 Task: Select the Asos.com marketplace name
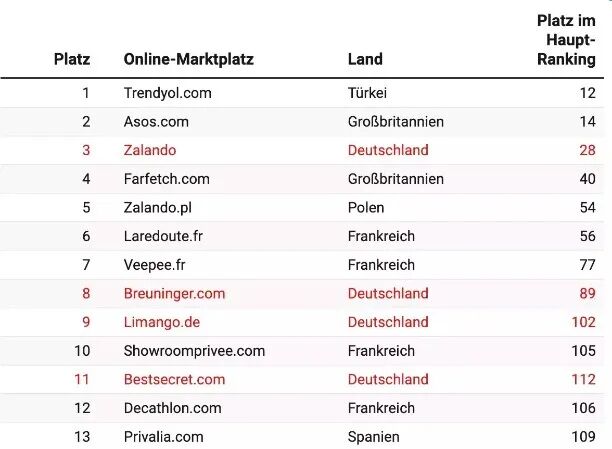(x=156, y=122)
